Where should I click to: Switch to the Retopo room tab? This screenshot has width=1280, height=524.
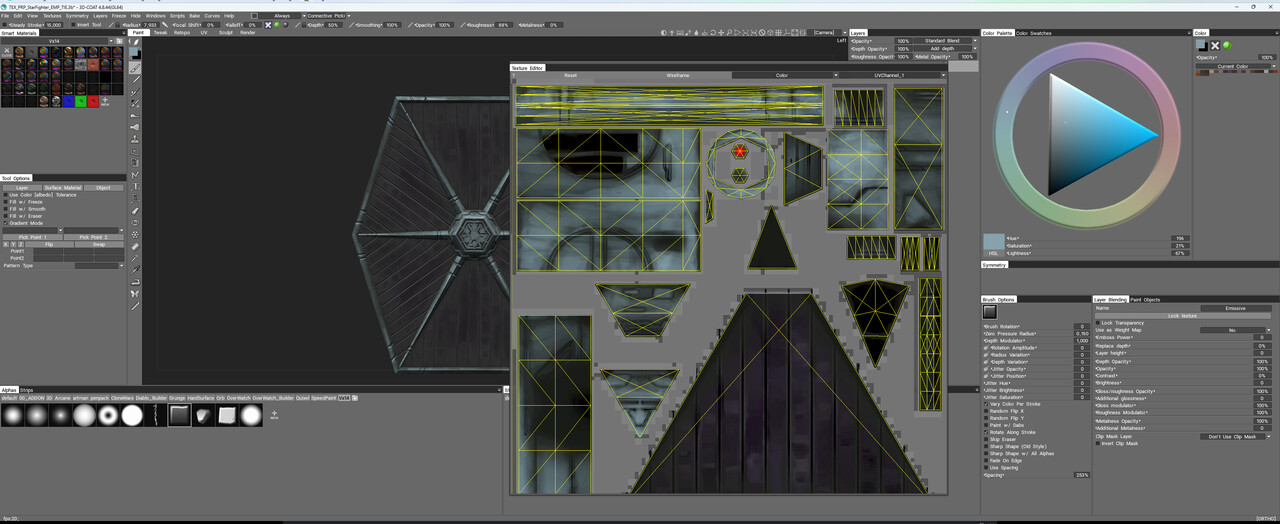pos(182,32)
